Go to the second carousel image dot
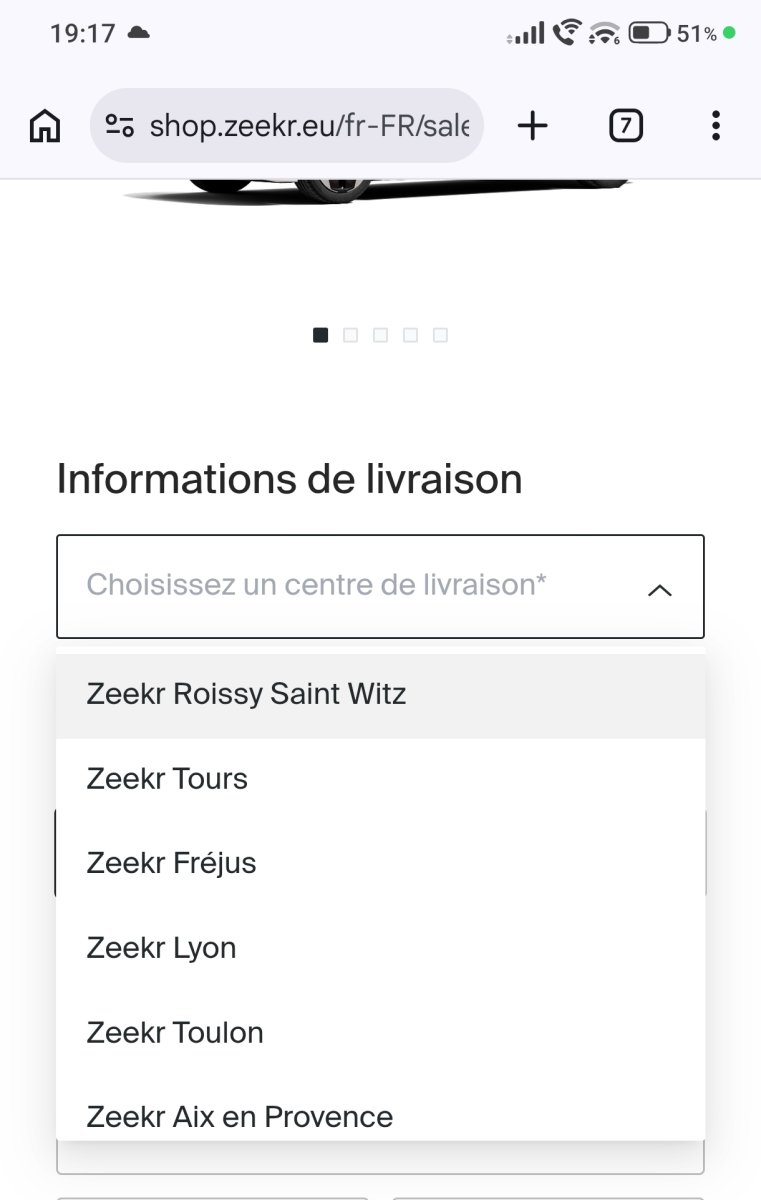This screenshot has height=1200, width=761. pos(350,335)
